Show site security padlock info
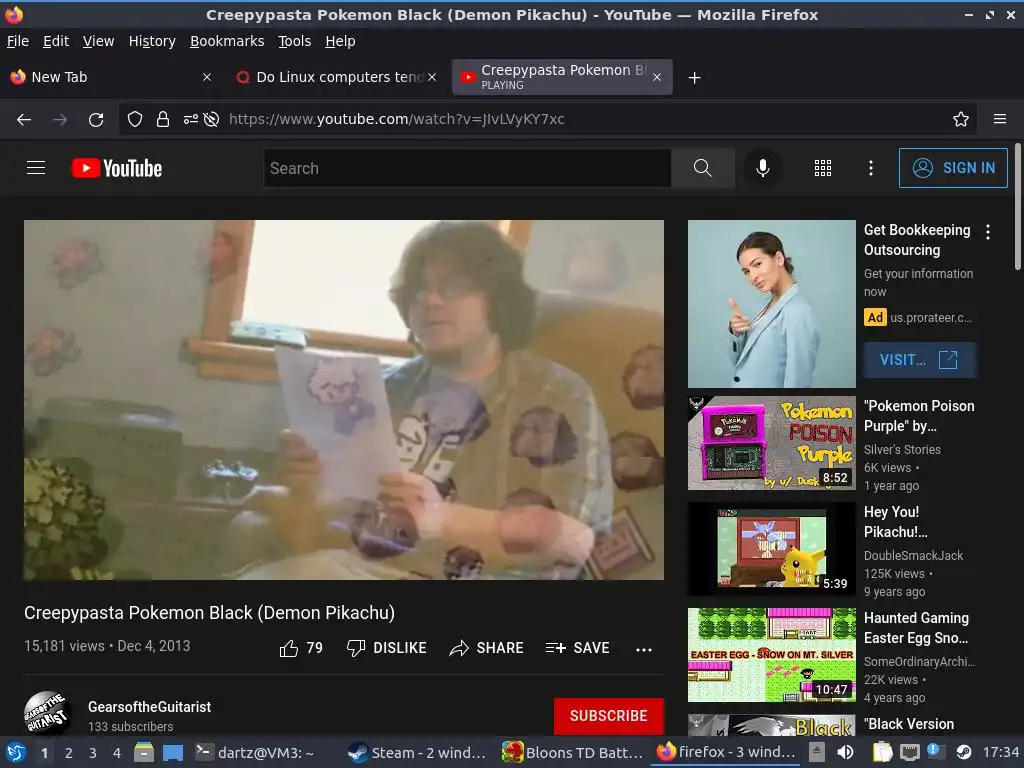 (163, 119)
